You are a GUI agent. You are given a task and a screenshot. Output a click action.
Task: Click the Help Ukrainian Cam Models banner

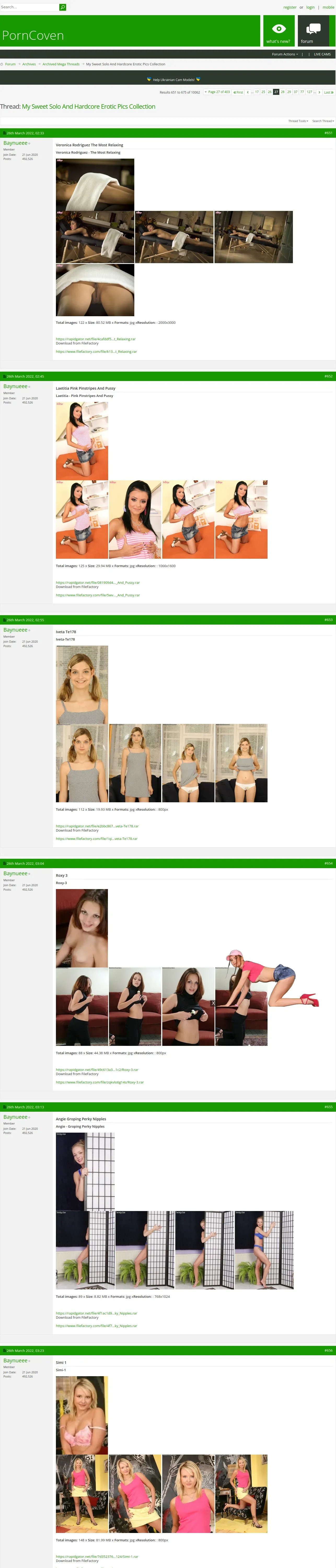[x=173, y=80]
